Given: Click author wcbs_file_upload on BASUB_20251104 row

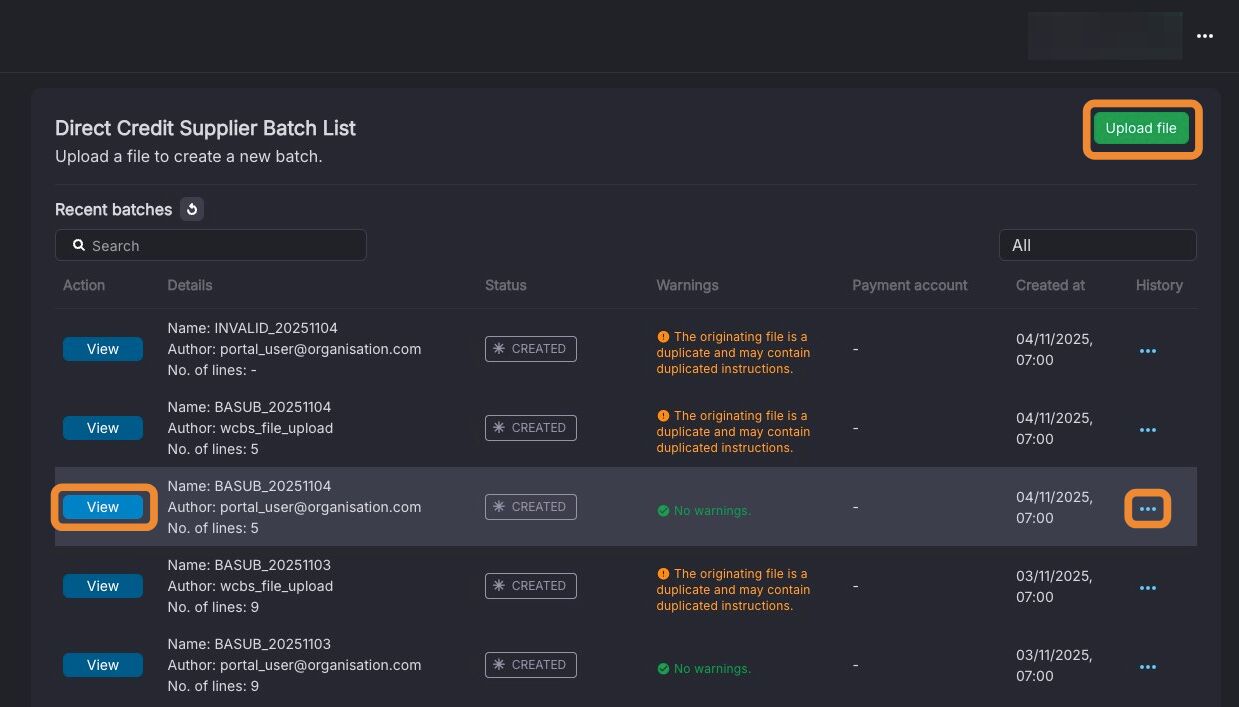Looking at the screenshot, I should pyautogui.click(x=250, y=428).
